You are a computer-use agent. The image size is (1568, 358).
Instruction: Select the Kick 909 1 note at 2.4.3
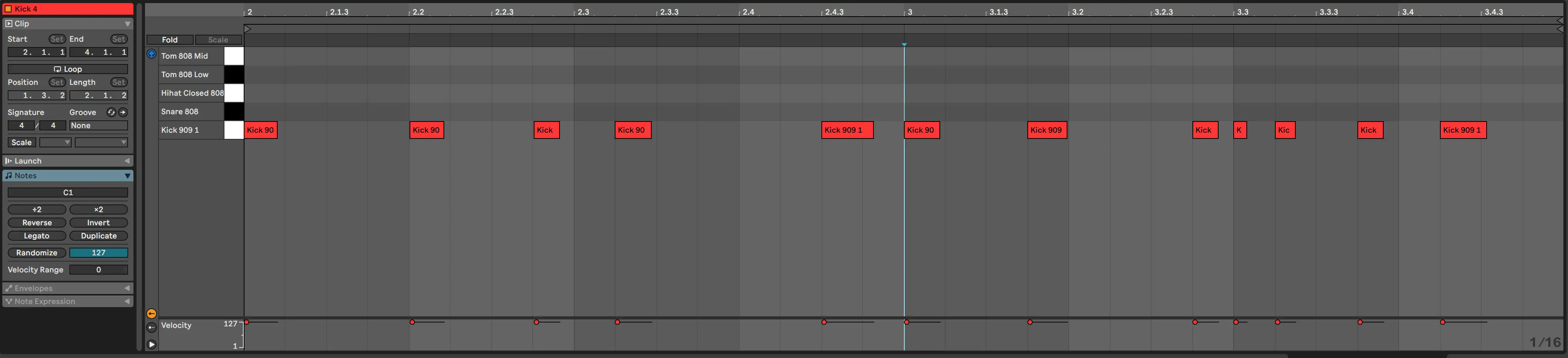coord(847,130)
